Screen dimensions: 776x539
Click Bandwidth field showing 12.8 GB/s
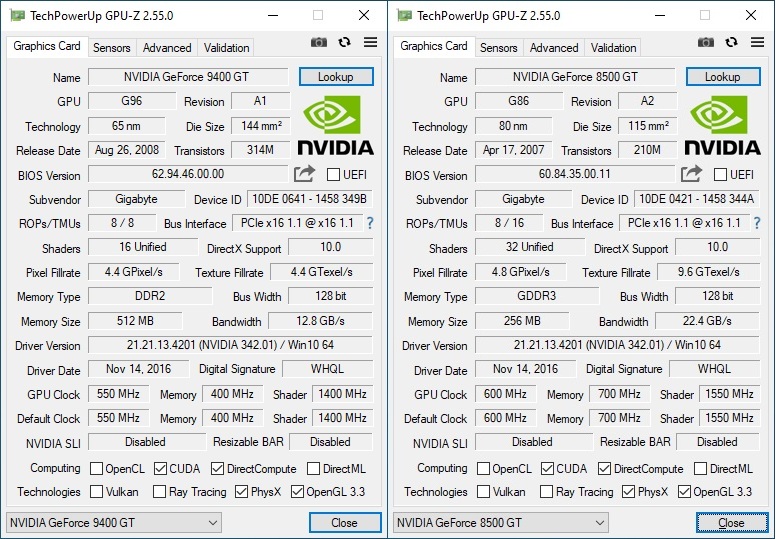click(320, 321)
